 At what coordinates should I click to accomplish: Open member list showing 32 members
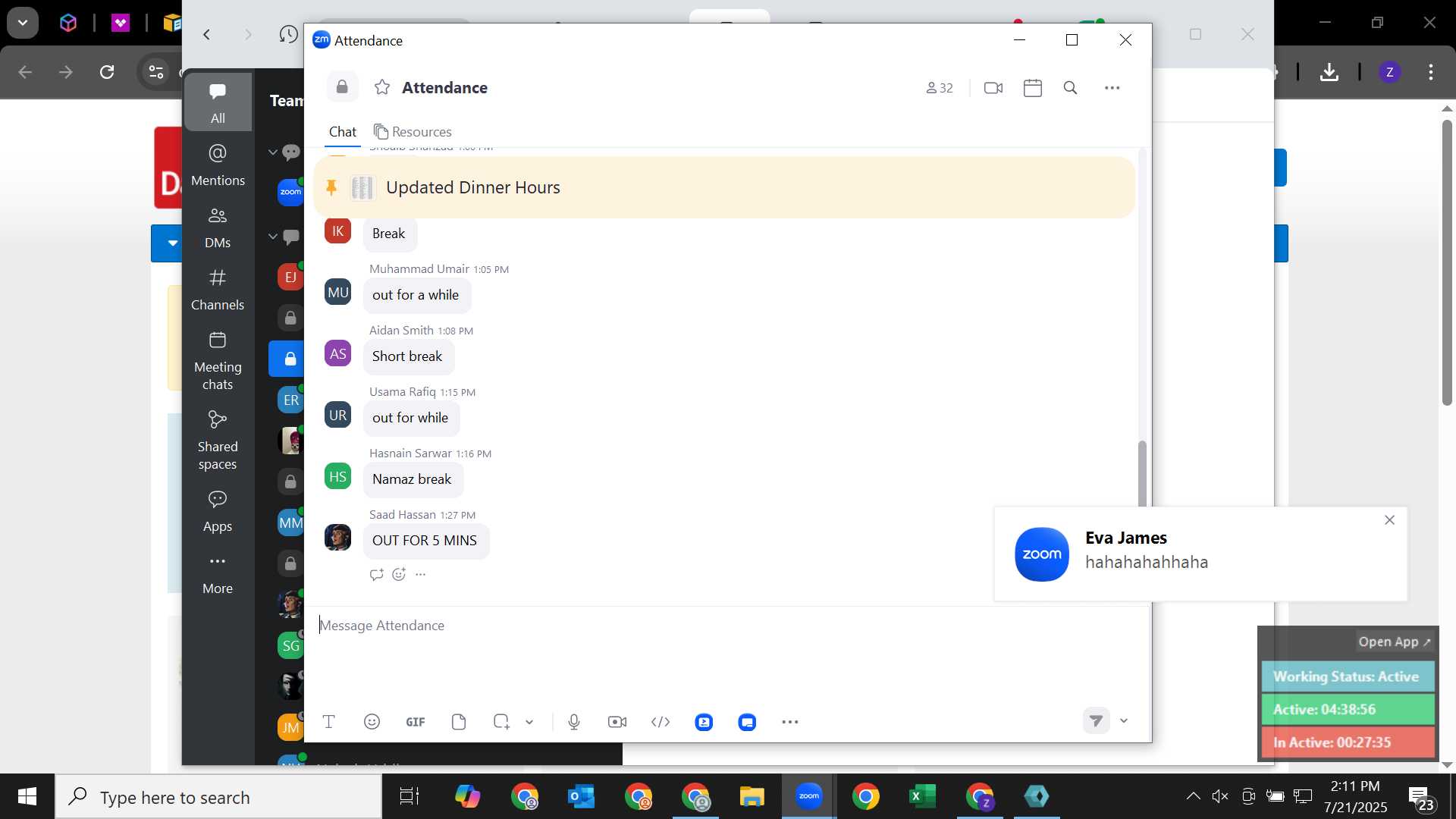coord(939,88)
